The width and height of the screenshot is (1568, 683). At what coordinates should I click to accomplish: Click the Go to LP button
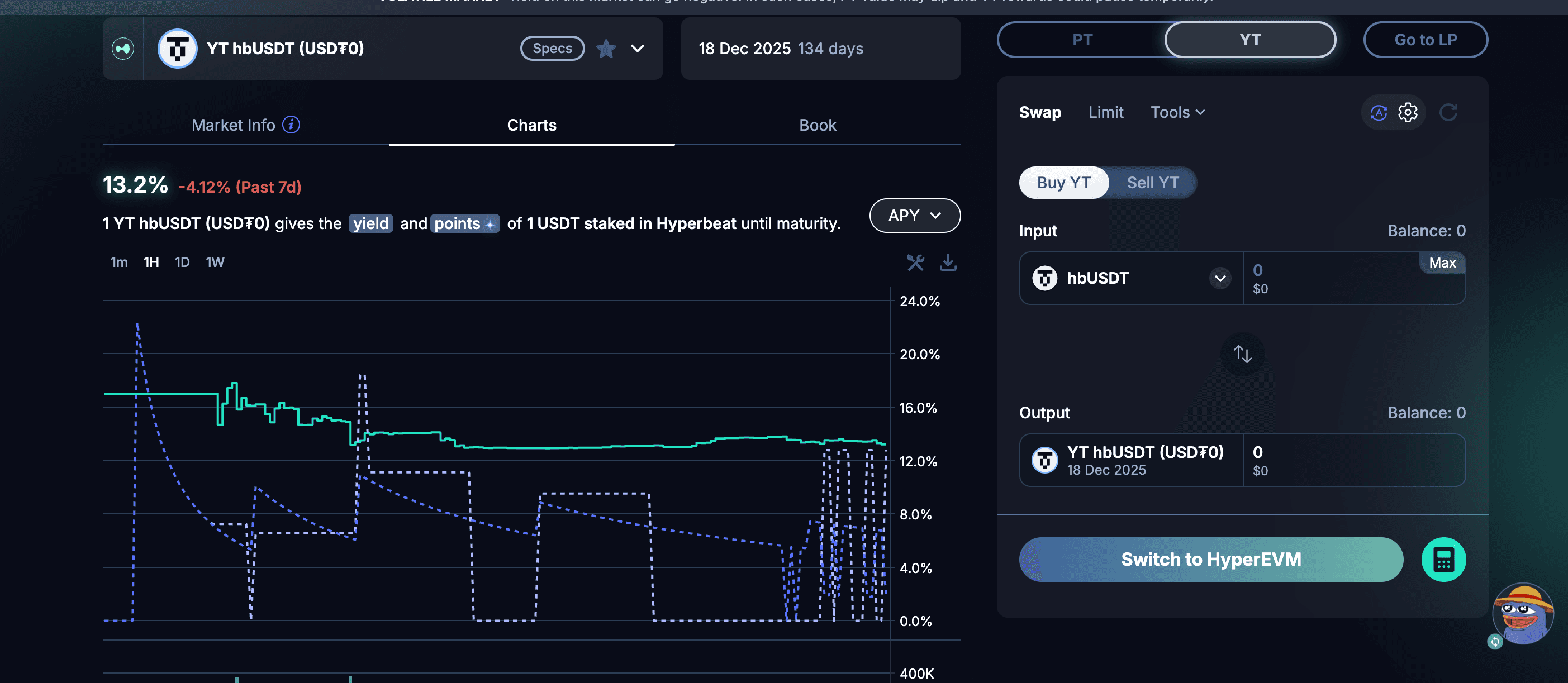pyautogui.click(x=1425, y=40)
